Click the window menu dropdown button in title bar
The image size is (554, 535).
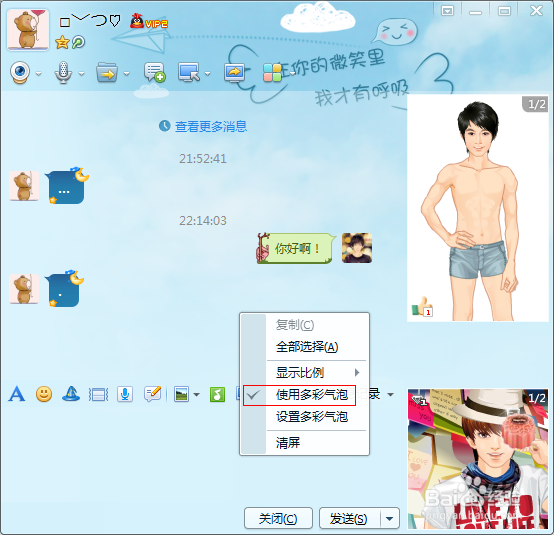click(x=447, y=11)
